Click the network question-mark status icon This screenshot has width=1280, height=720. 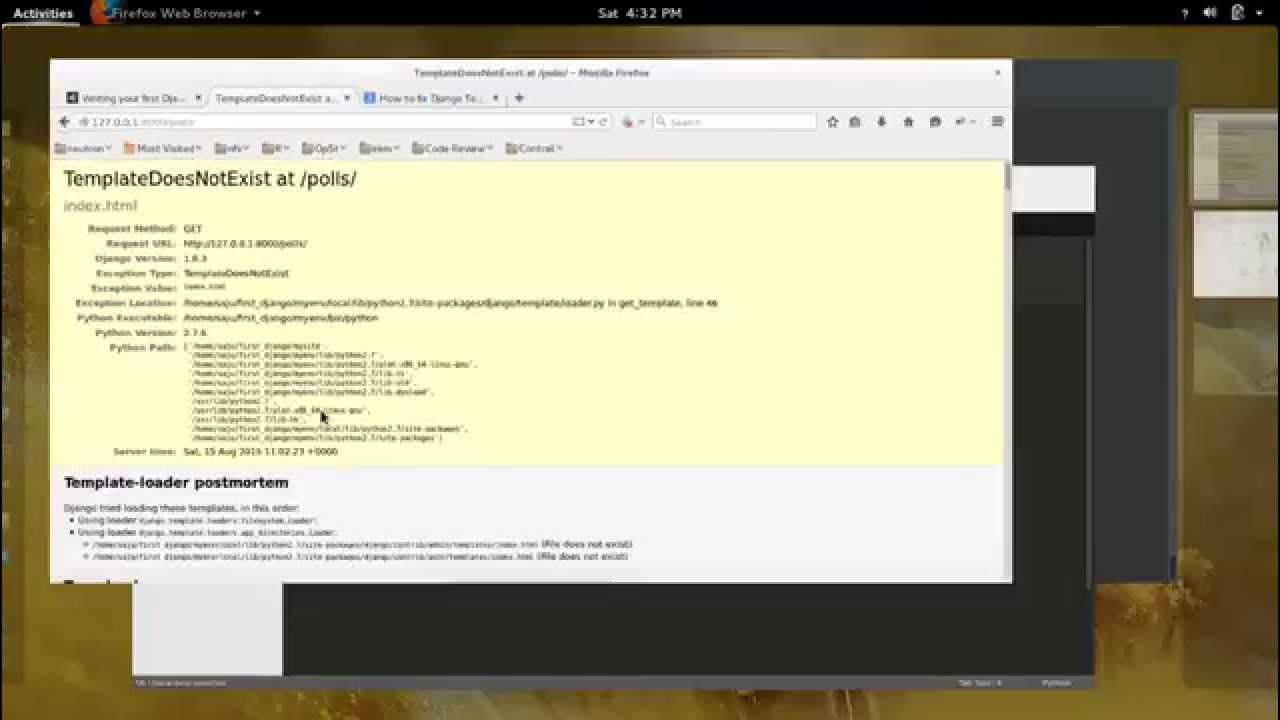(x=1185, y=13)
